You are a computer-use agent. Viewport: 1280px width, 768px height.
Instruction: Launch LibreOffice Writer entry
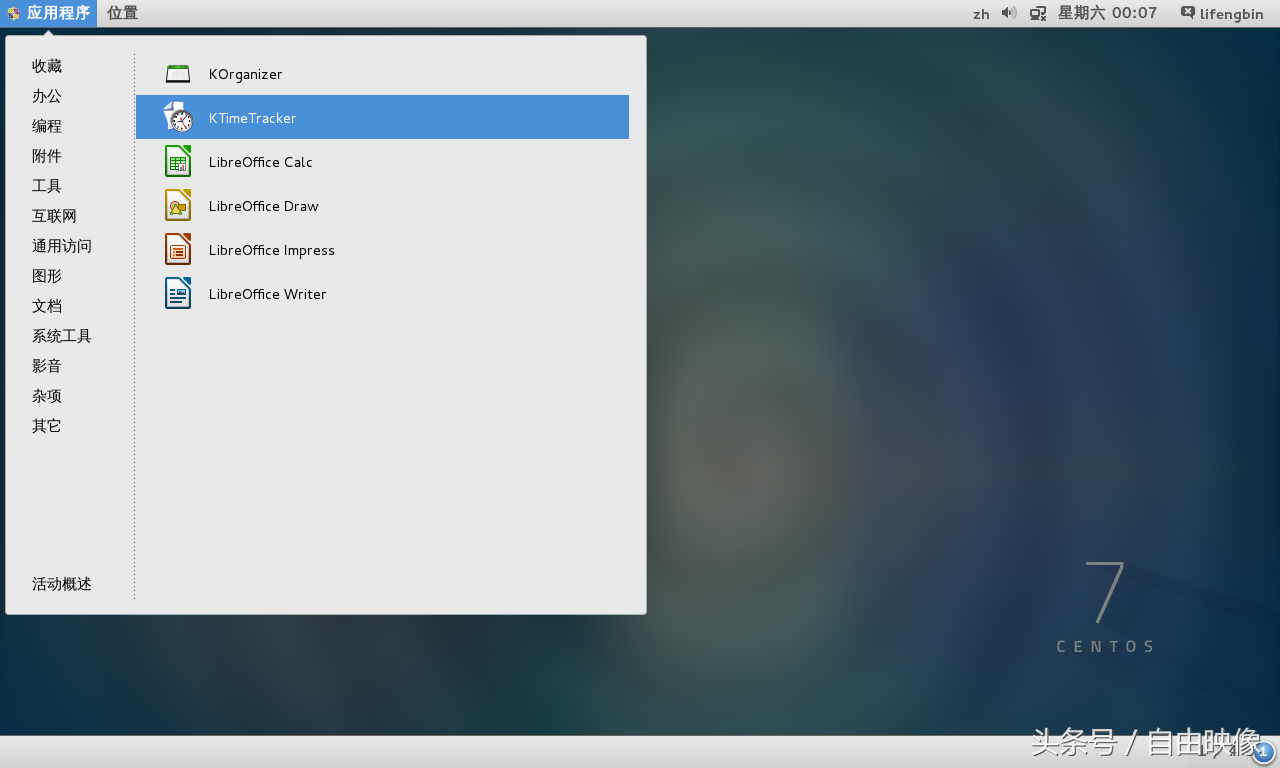coord(382,293)
